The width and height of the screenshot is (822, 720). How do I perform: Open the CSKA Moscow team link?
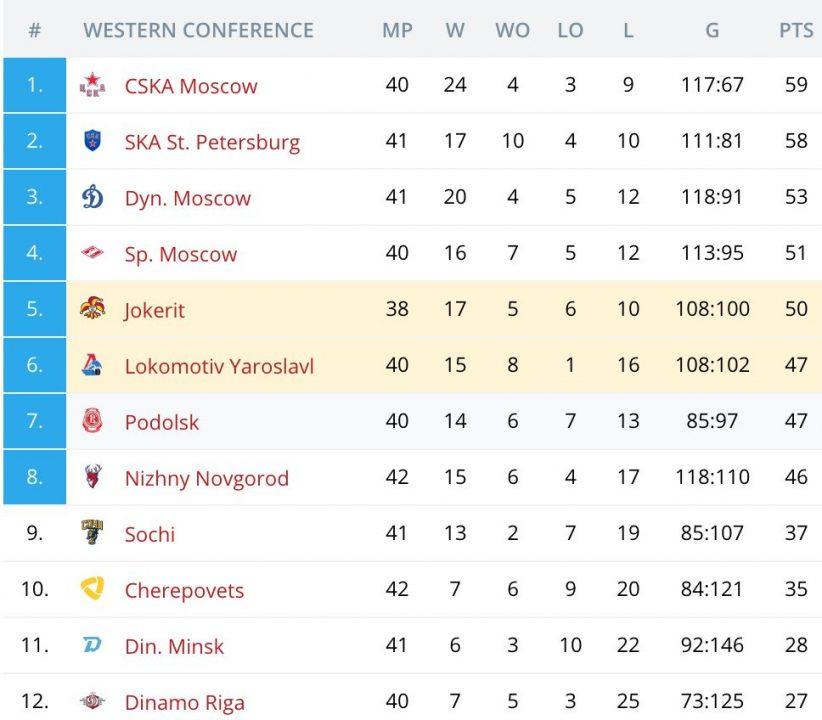pos(191,86)
